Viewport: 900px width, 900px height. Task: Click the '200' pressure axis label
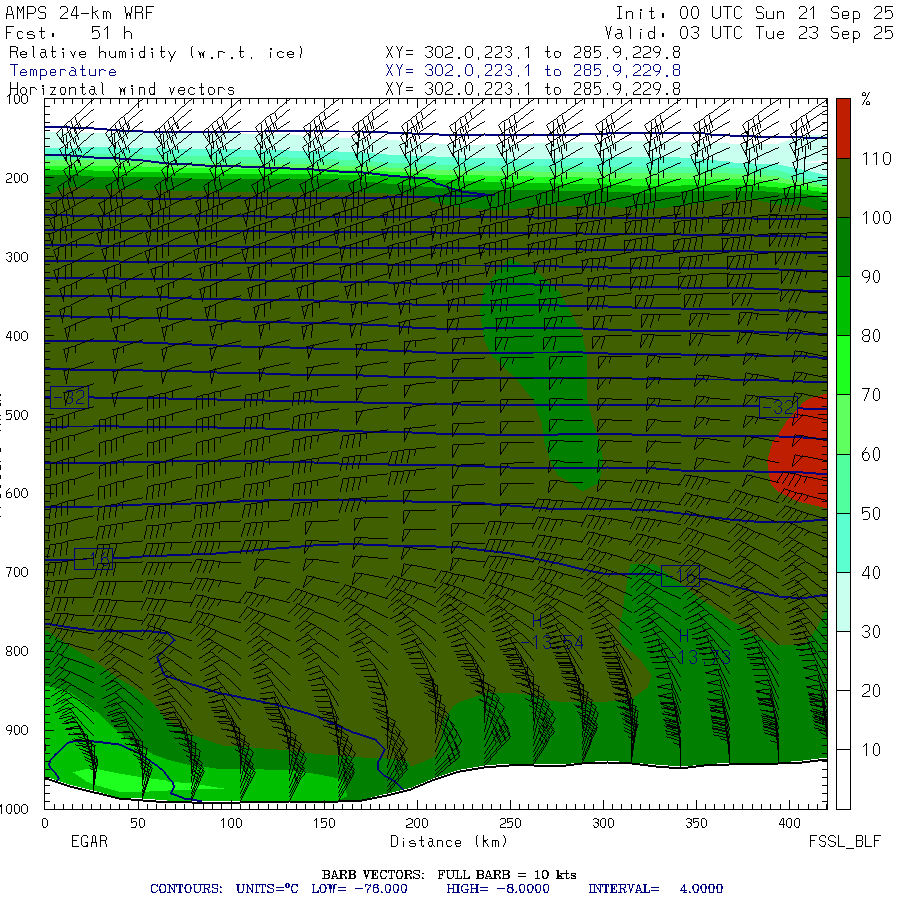(17, 178)
